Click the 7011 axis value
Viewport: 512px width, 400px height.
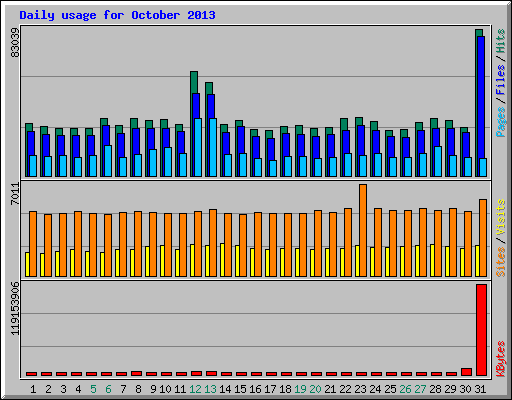click(x=15, y=194)
